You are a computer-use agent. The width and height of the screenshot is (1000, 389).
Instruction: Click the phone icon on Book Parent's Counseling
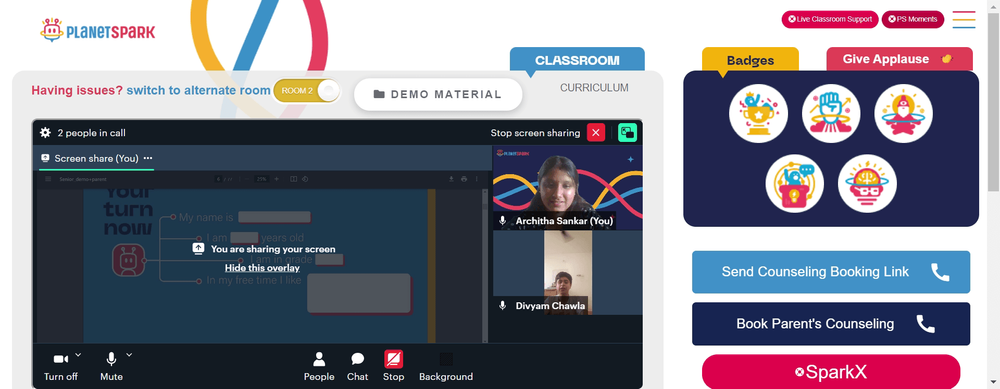coord(925,324)
